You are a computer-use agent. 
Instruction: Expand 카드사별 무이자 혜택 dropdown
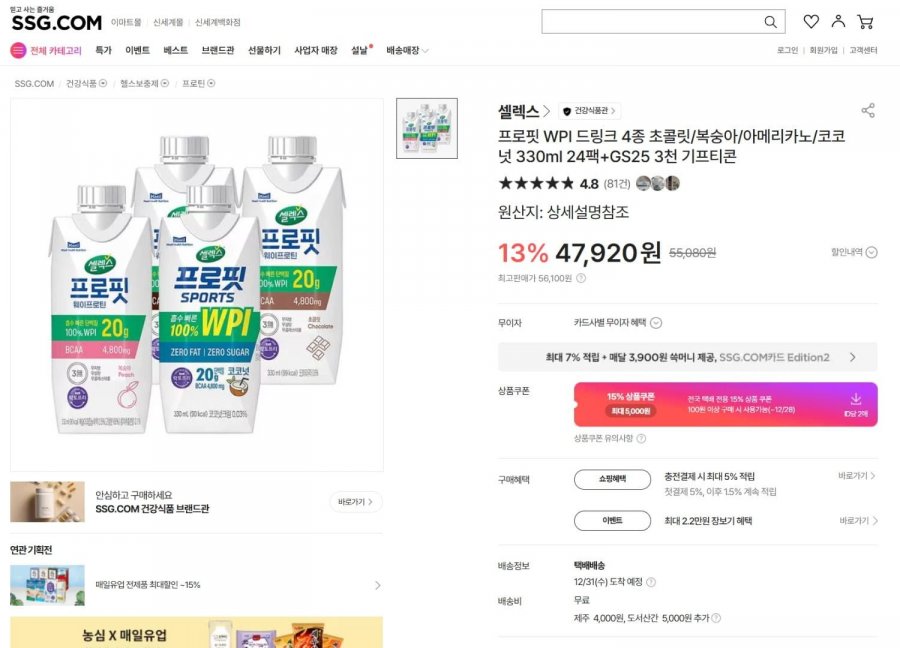(x=656, y=323)
